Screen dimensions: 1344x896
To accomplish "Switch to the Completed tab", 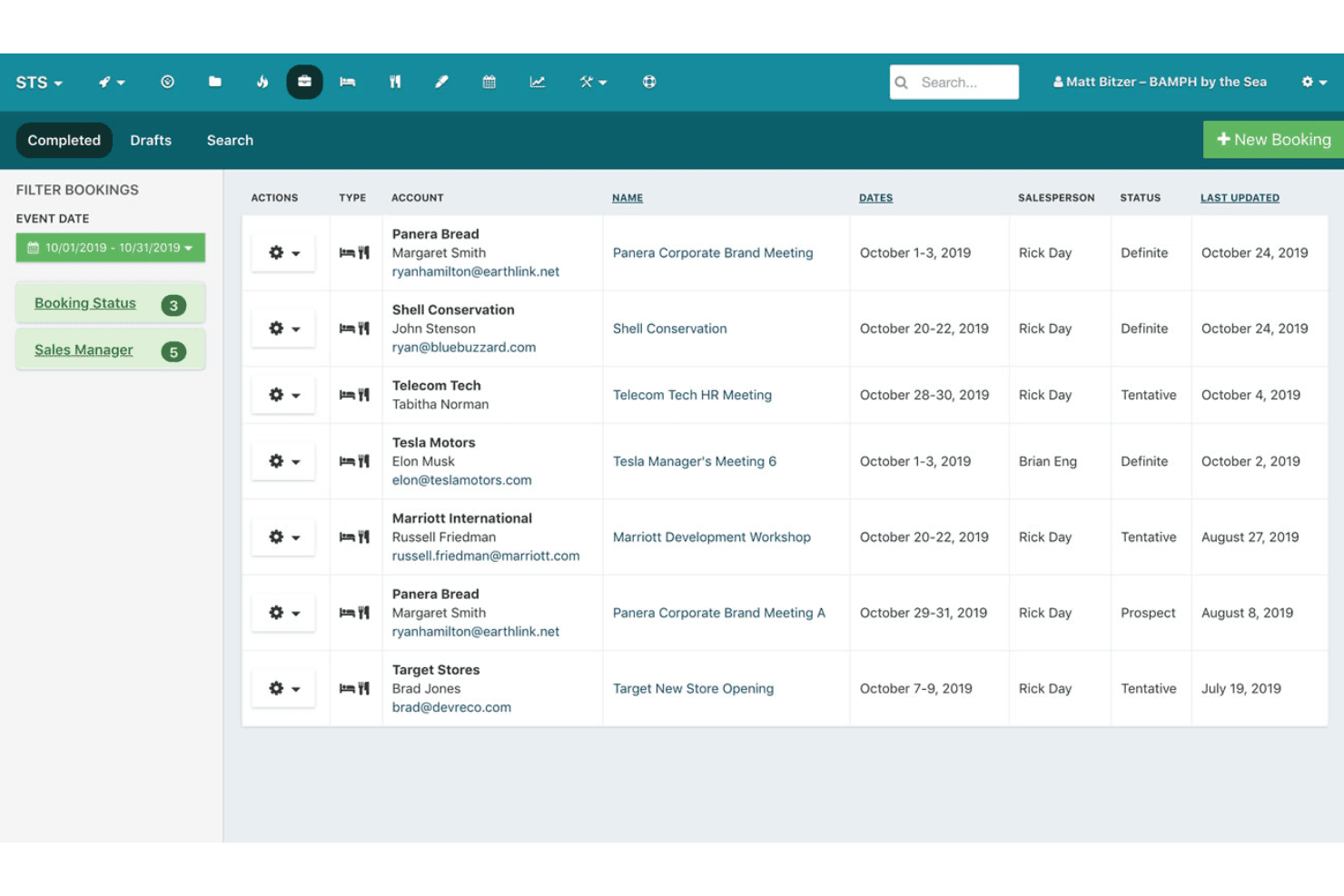I will (x=64, y=141).
